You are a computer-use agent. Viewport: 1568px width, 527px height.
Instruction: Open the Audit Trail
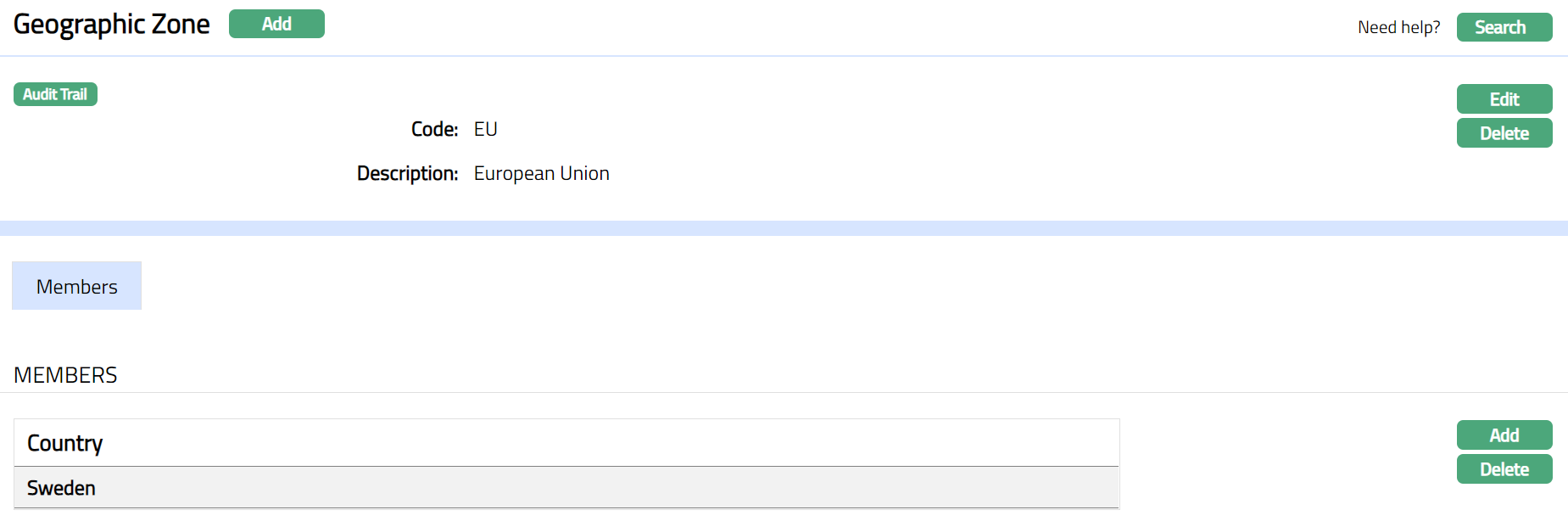click(x=55, y=94)
